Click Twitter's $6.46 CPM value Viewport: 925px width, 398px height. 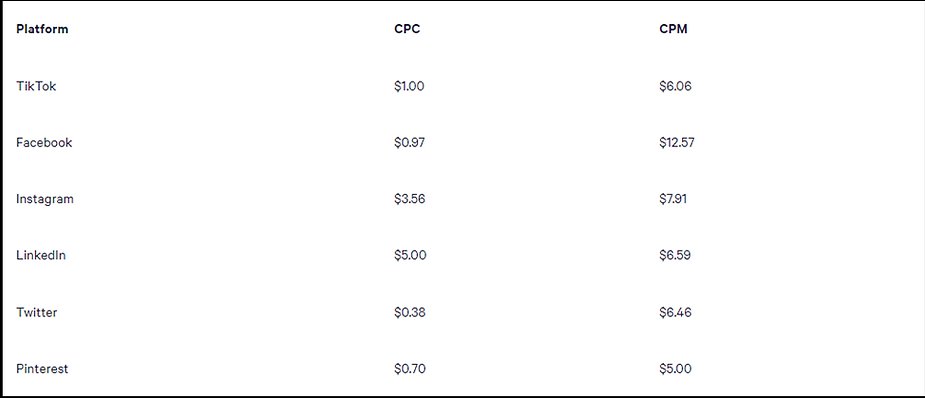(675, 312)
